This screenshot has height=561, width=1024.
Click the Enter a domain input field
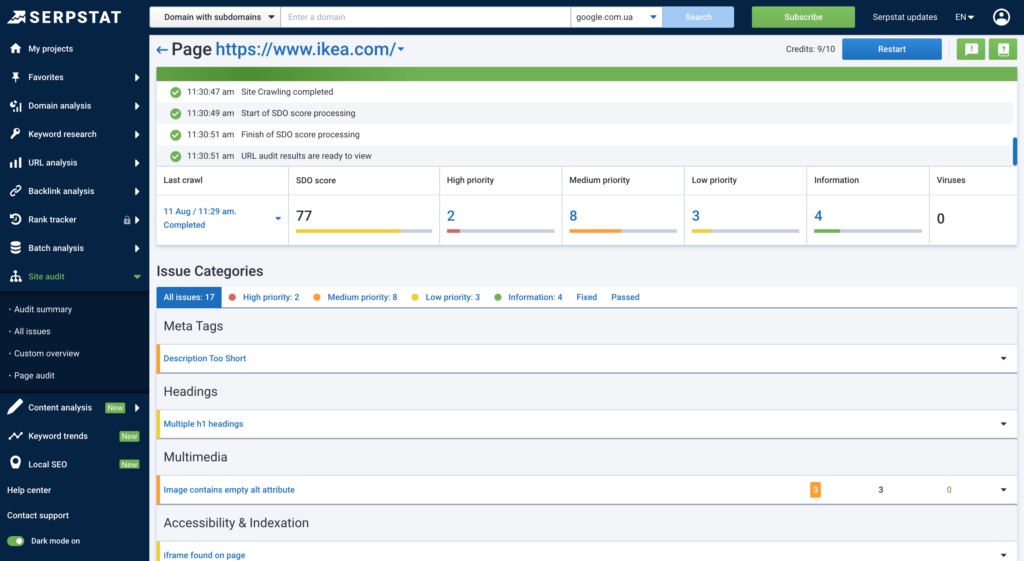[x=425, y=17]
